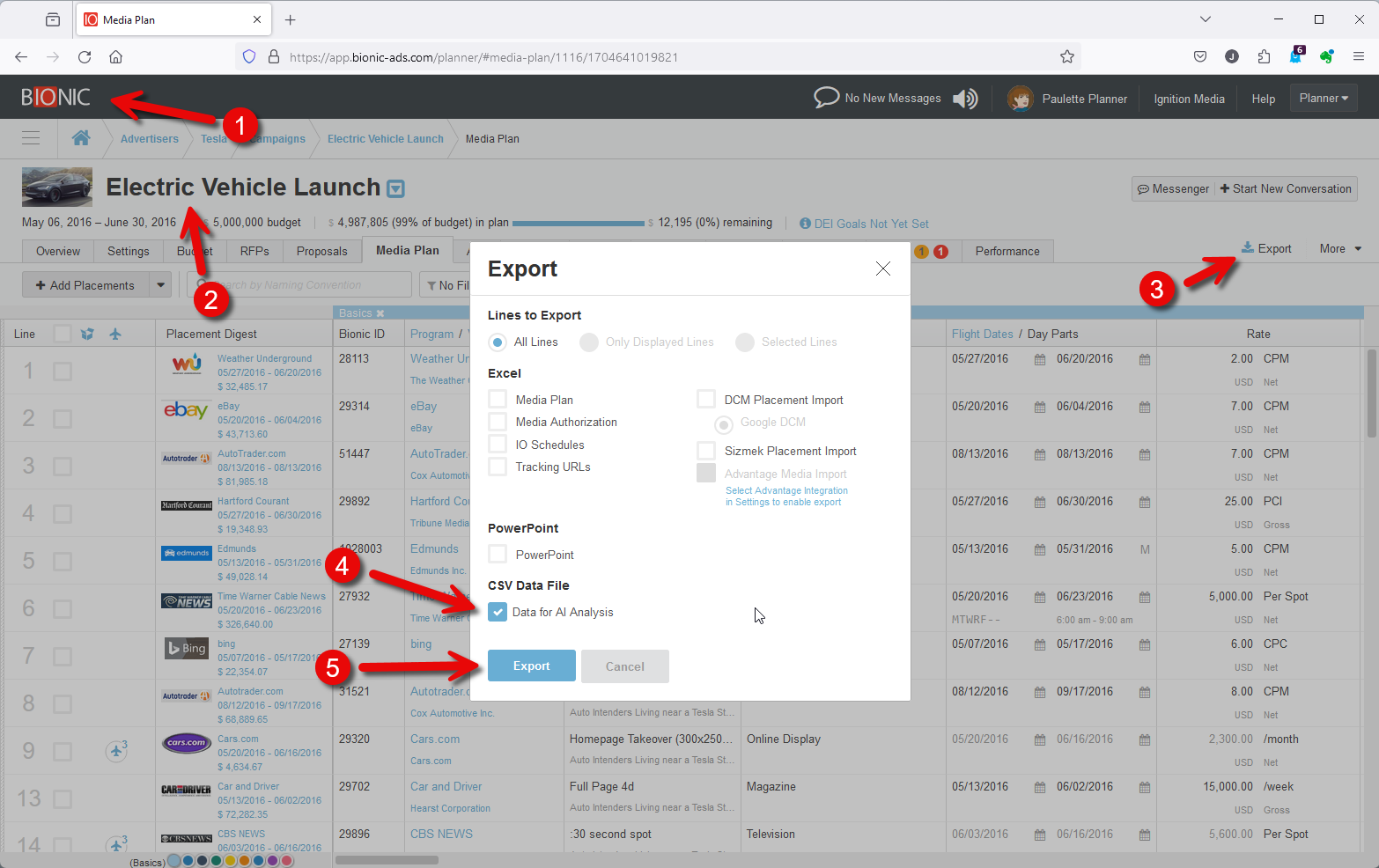
Task: Click the blue Export button in the dialog
Action: point(532,666)
